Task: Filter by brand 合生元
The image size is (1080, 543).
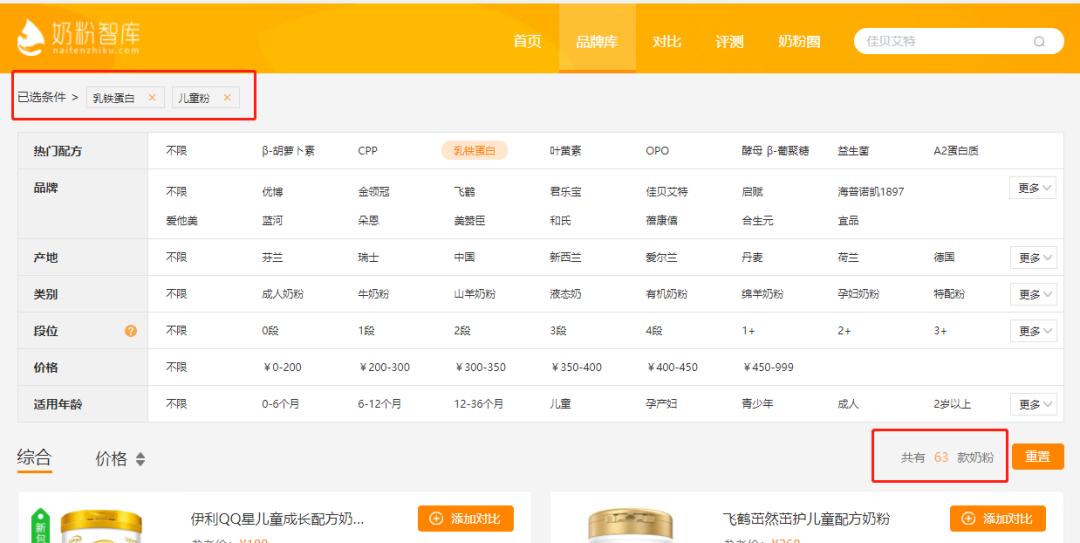Action: click(x=758, y=221)
